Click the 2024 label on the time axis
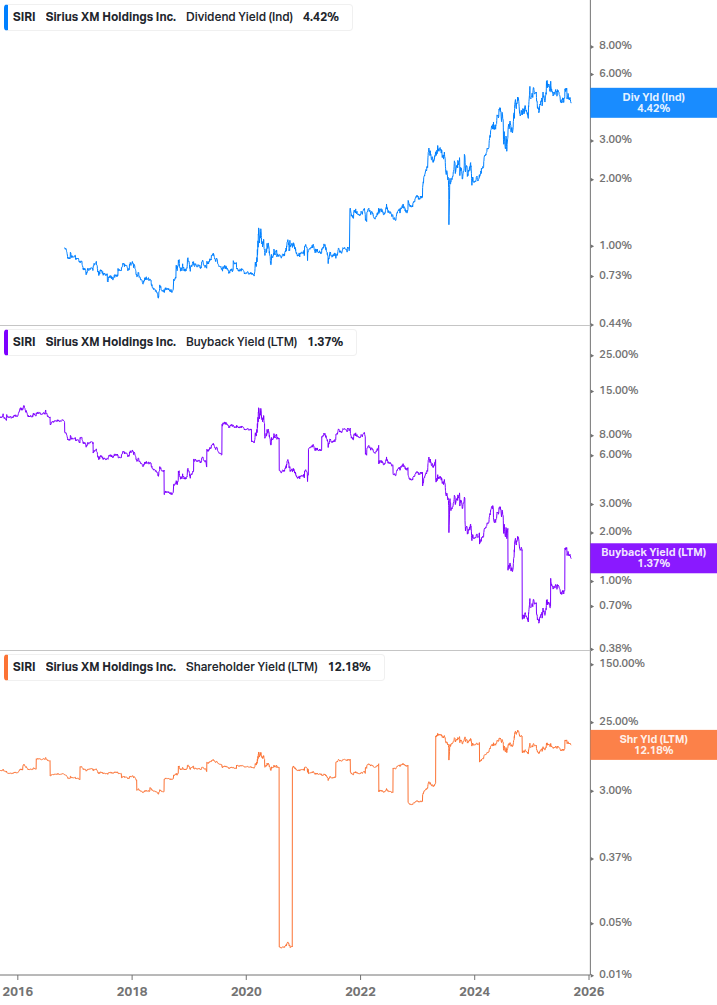Screen dimensions: 717x1005 [475, 992]
